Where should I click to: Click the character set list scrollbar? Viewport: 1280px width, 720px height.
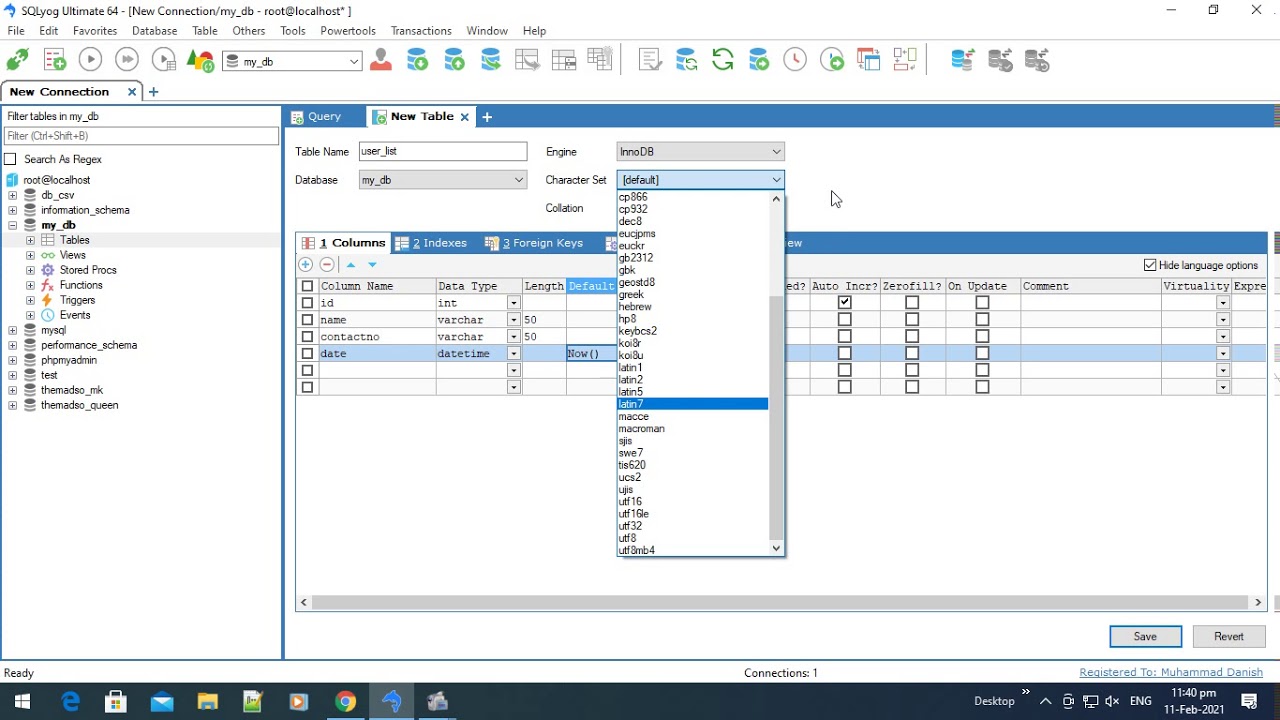tap(776, 418)
